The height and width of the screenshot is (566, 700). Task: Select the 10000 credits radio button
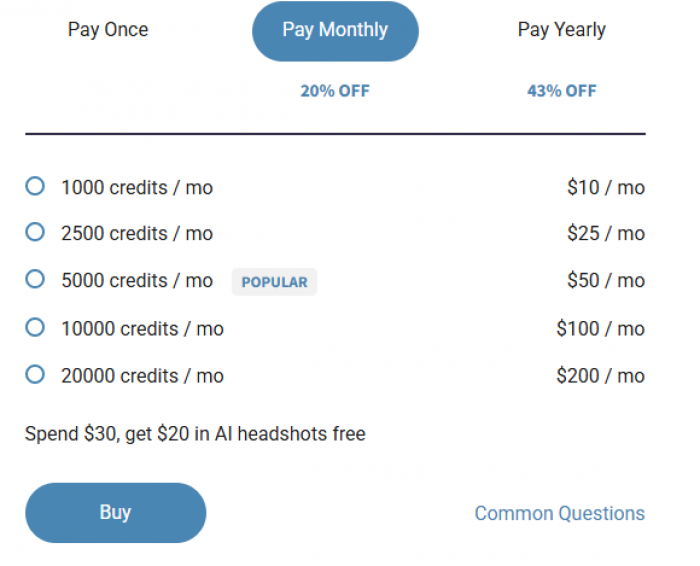[35, 327]
